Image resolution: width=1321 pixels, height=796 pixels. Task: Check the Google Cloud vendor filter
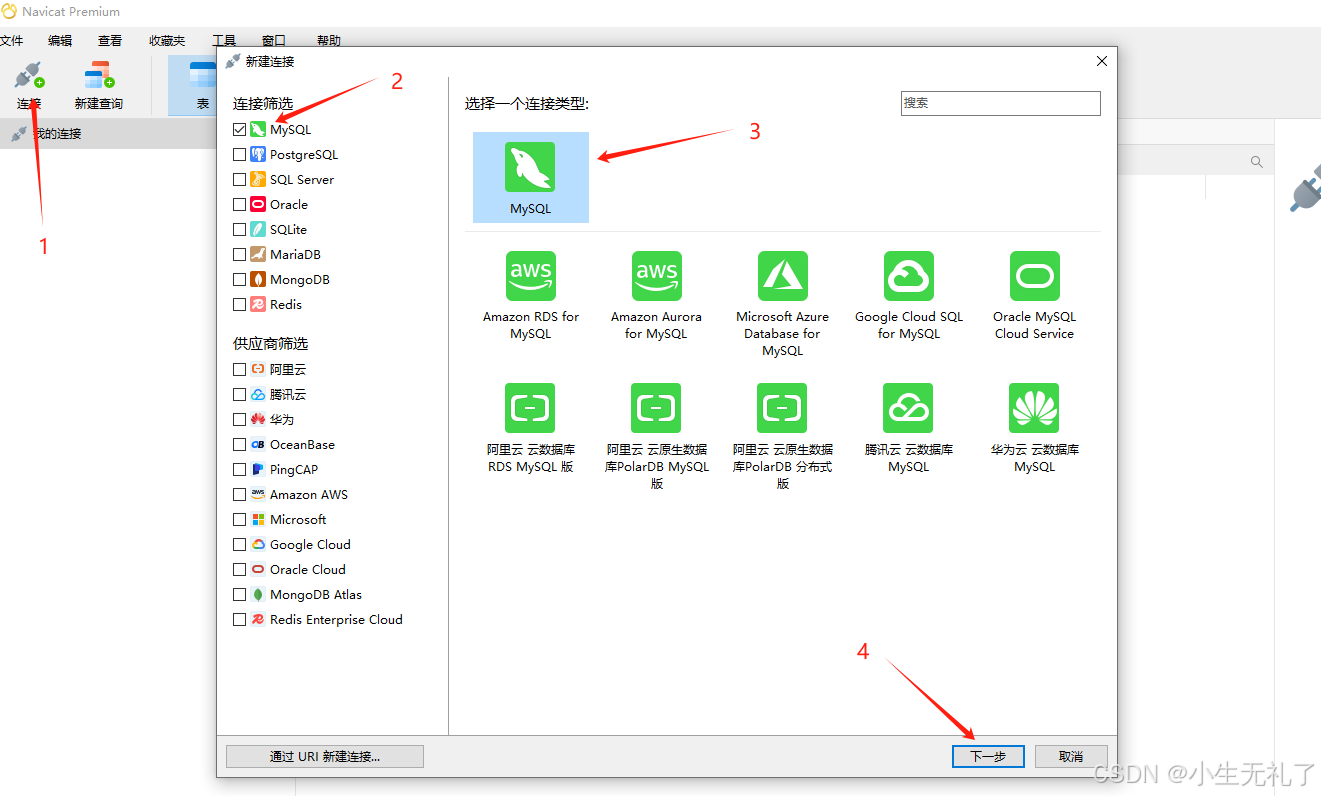coord(239,545)
